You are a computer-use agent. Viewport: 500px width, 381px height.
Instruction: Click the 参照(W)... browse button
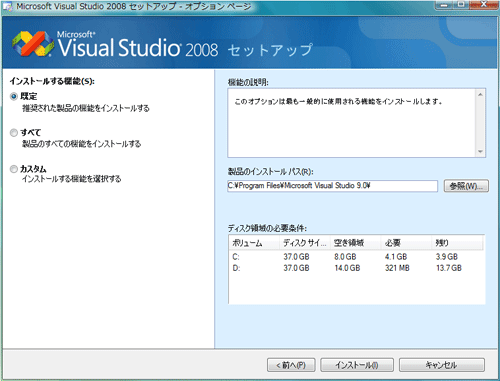tap(466, 186)
